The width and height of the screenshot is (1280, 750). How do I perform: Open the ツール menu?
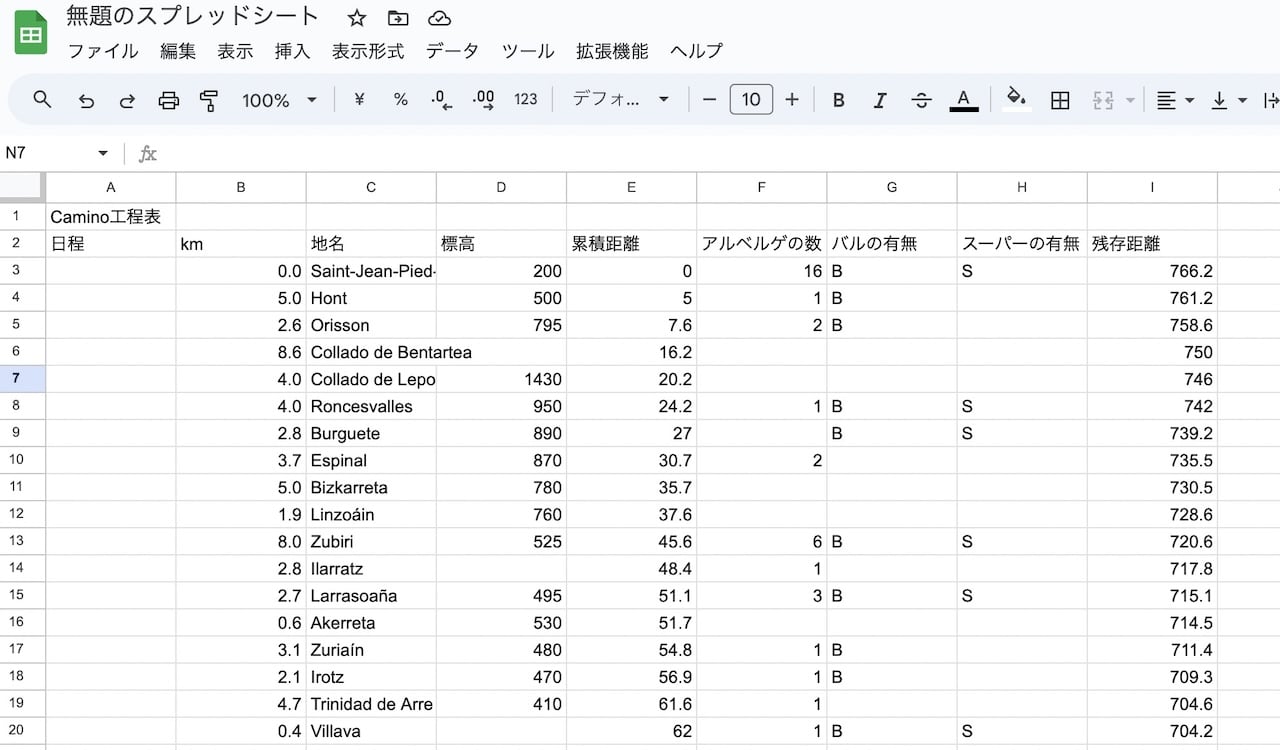click(528, 51)
